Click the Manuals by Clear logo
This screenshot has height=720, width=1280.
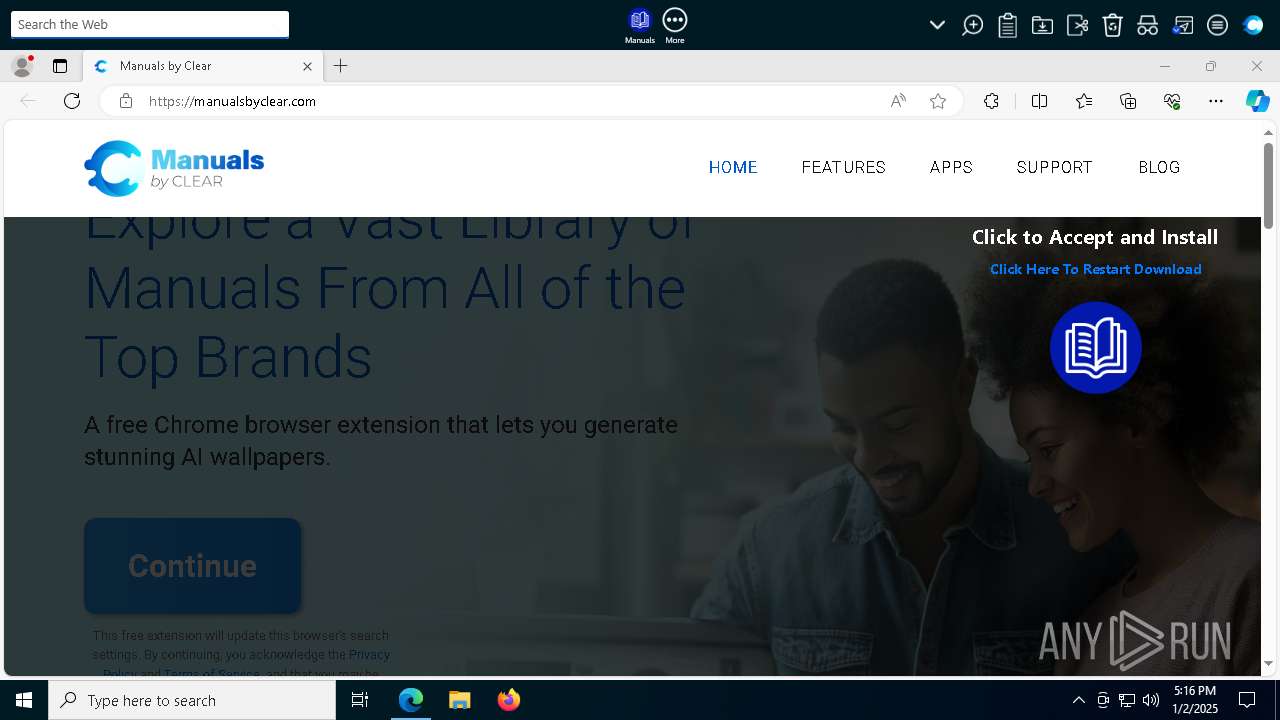click(174, 168)
